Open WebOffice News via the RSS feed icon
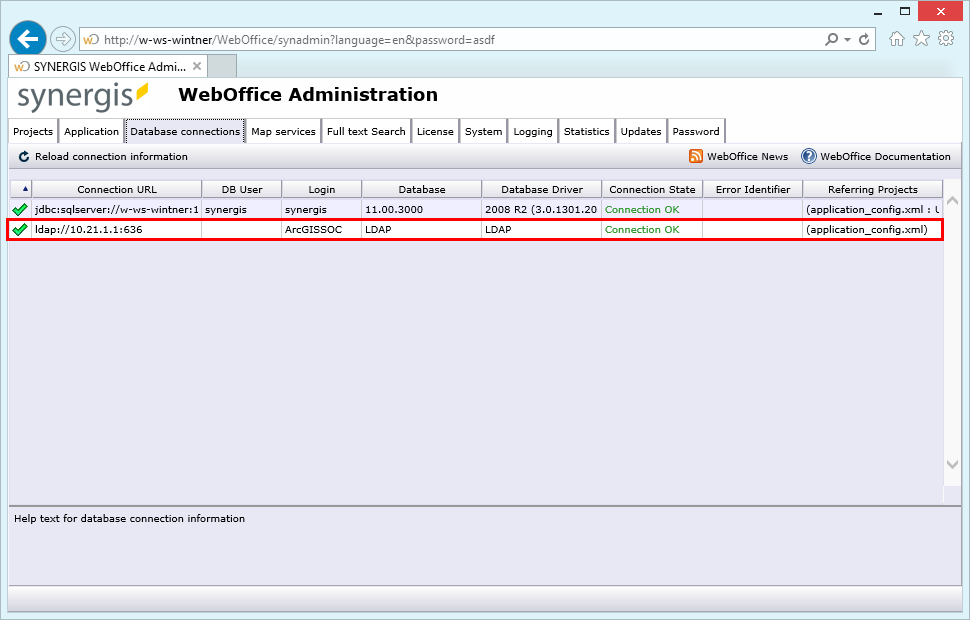Image resolution: width=970 pixels, height=620 pixels. [696, 156]
